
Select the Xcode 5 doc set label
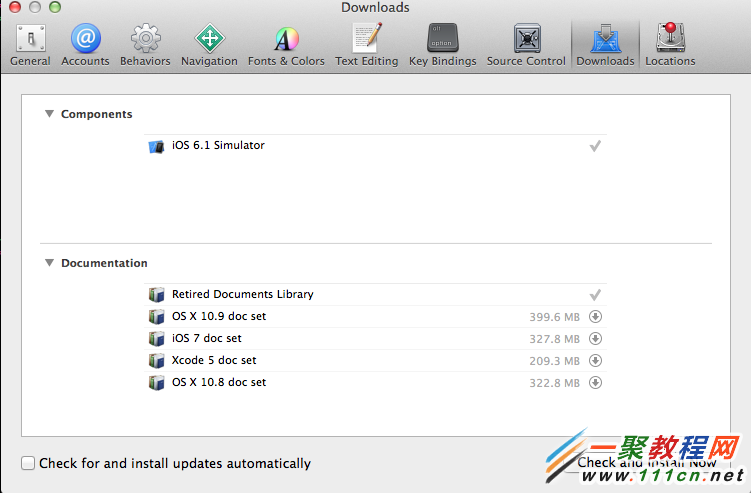click(x=214, y=360)
